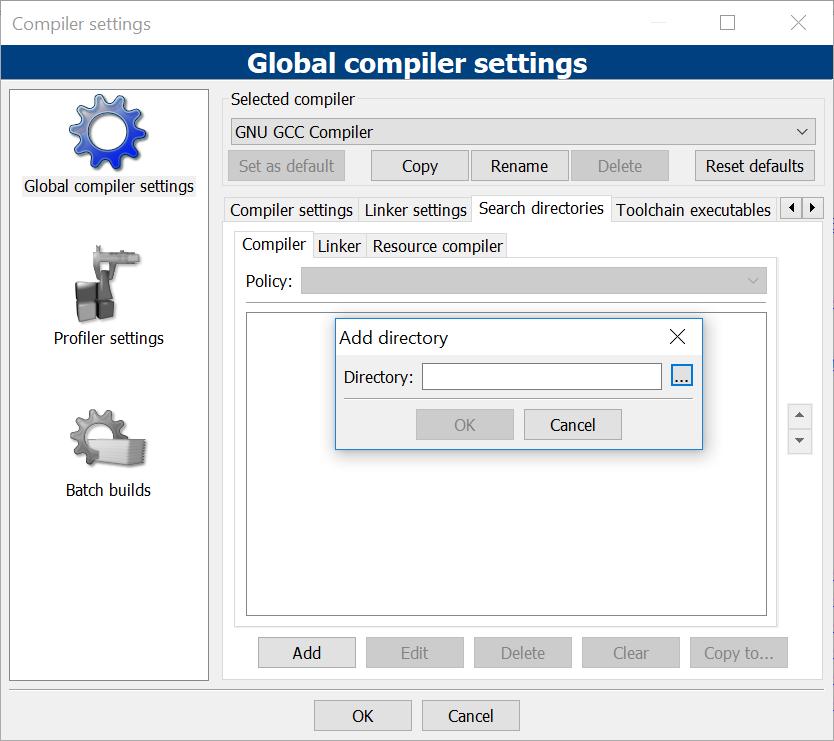
Task: Click Reset defaults button
Action: pyautogui.click(x=754, y=166)
